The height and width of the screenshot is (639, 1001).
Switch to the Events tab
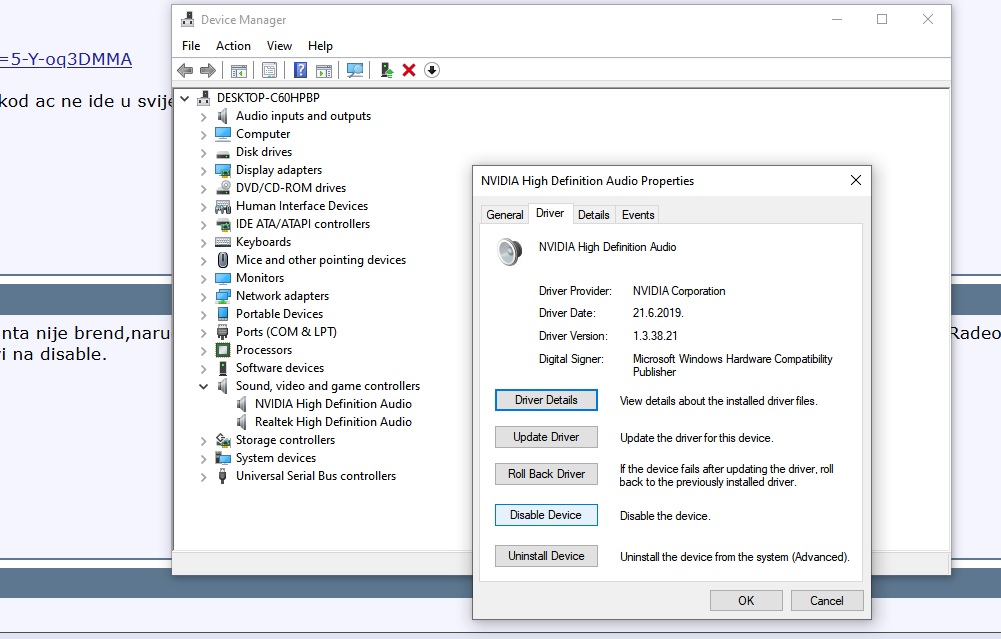(638, 215)
